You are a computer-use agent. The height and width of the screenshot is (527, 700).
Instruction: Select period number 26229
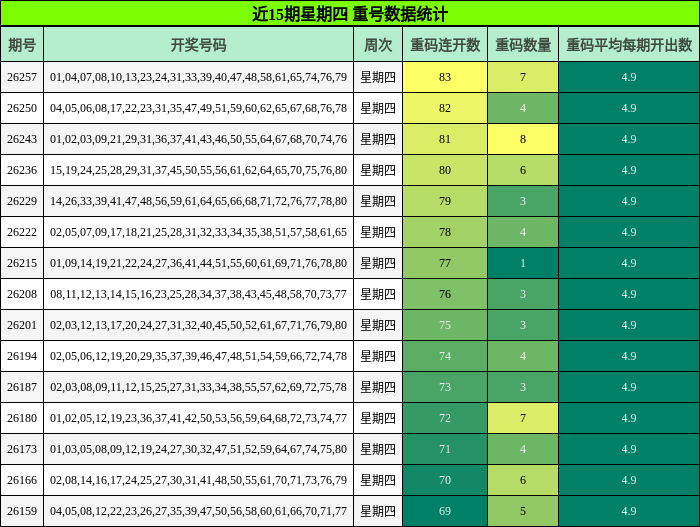(x=22, y=201)
